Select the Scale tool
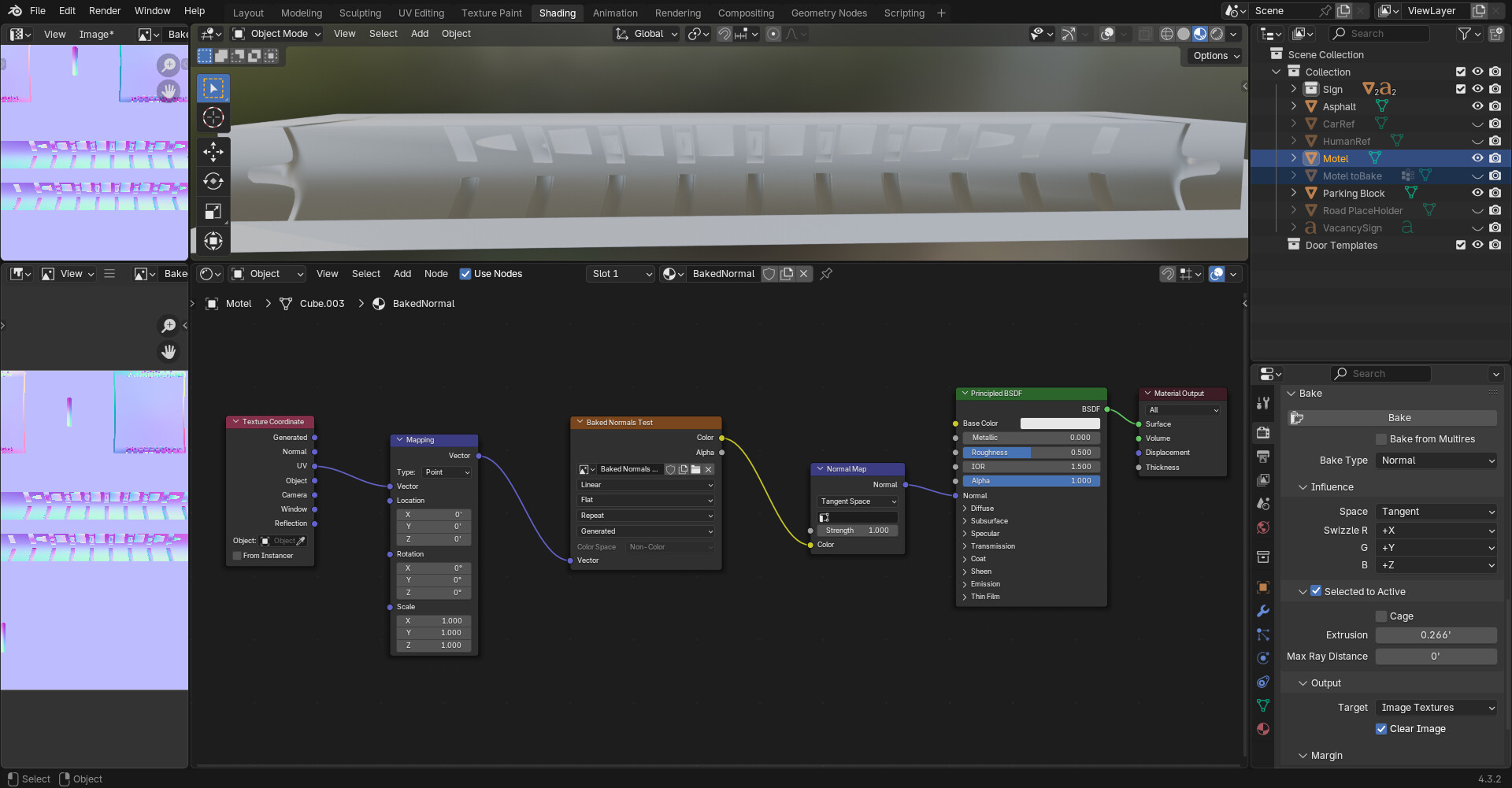 click(213, 211)
